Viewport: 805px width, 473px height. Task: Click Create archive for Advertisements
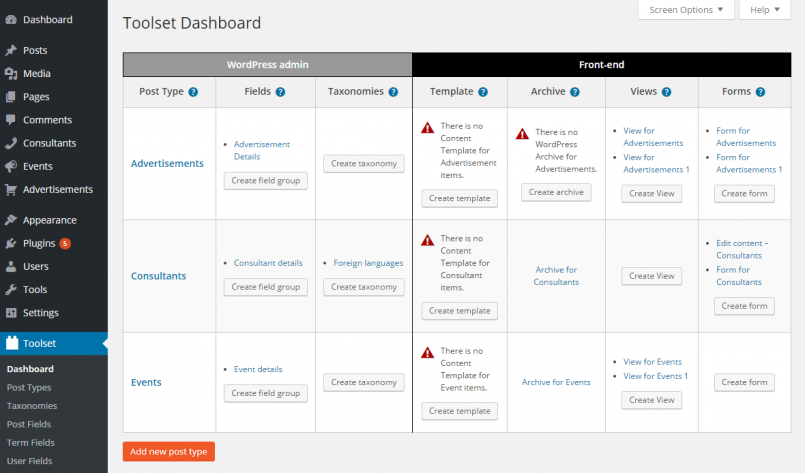tap(555, 192)
